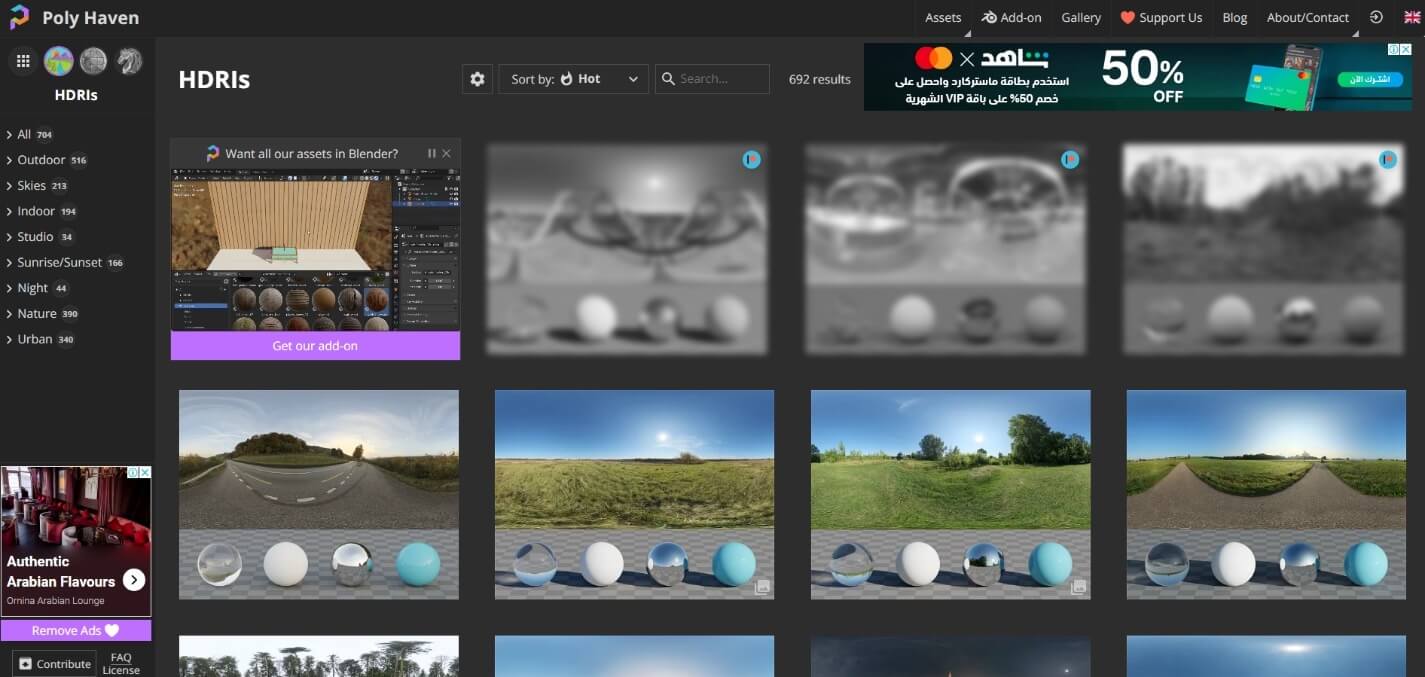Click the sidebar ad arrow button

pos(134,580)
